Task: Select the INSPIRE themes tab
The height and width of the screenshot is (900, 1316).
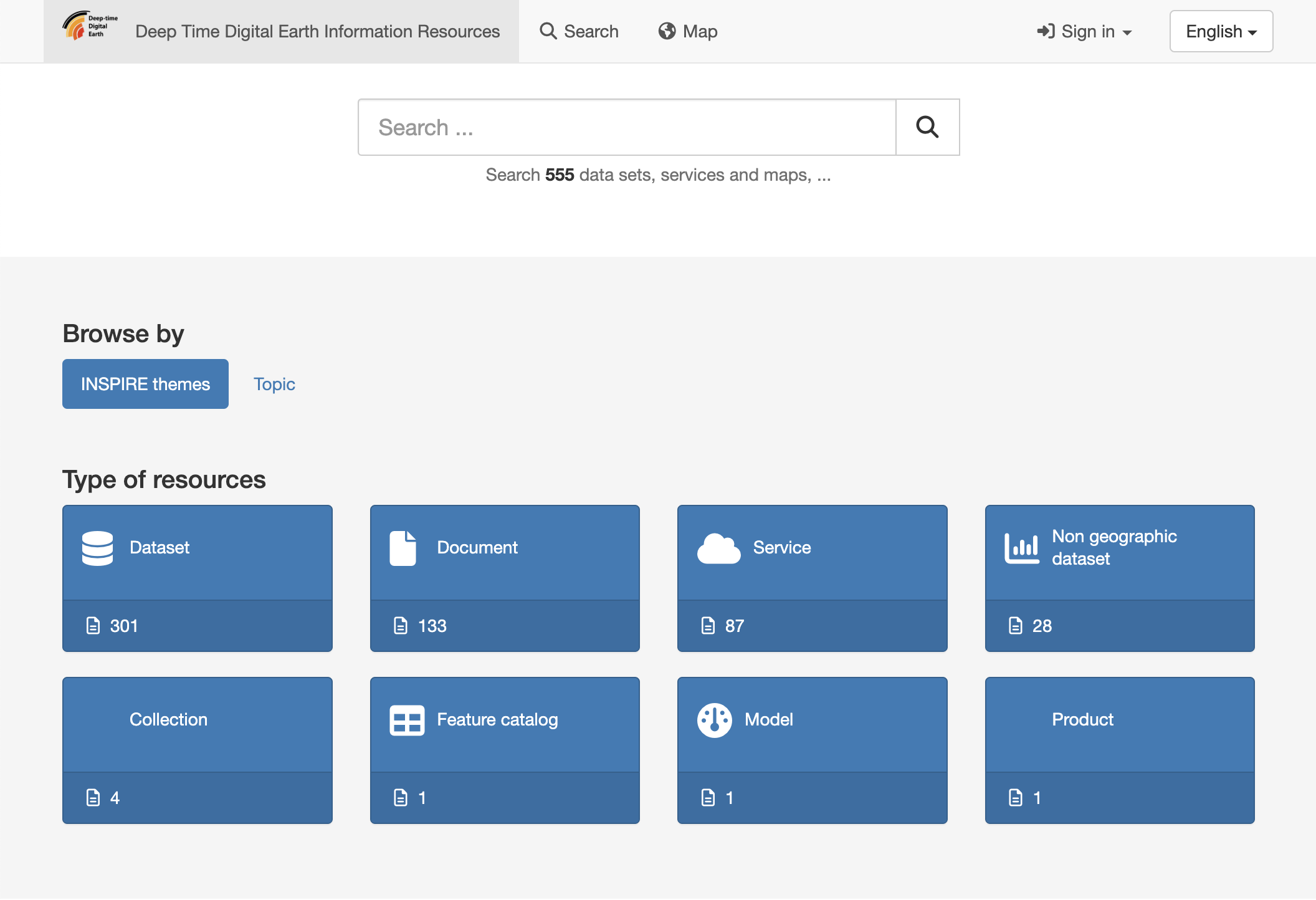Action: click(x=145, y=384)
